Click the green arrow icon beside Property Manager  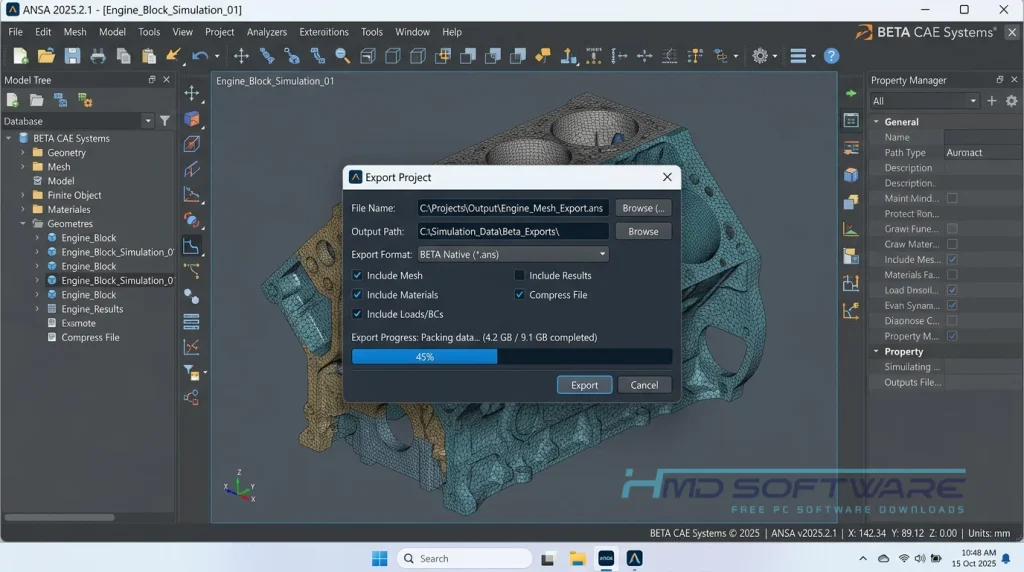[850, 93]
